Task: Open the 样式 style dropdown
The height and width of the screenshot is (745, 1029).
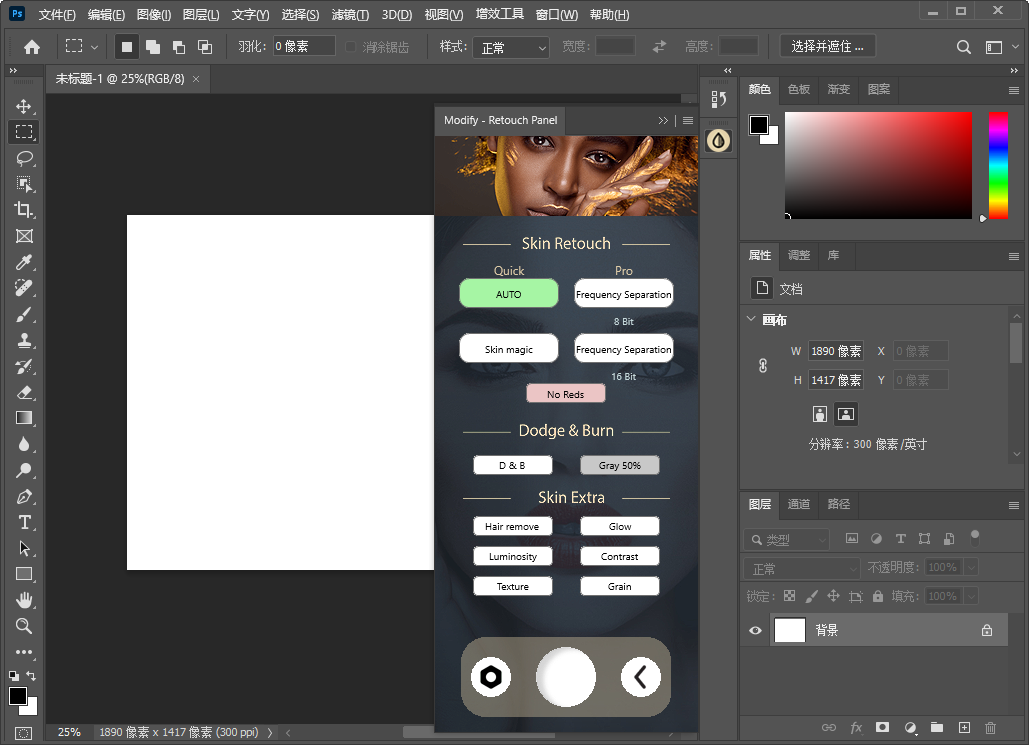Action: click(511, 47)
